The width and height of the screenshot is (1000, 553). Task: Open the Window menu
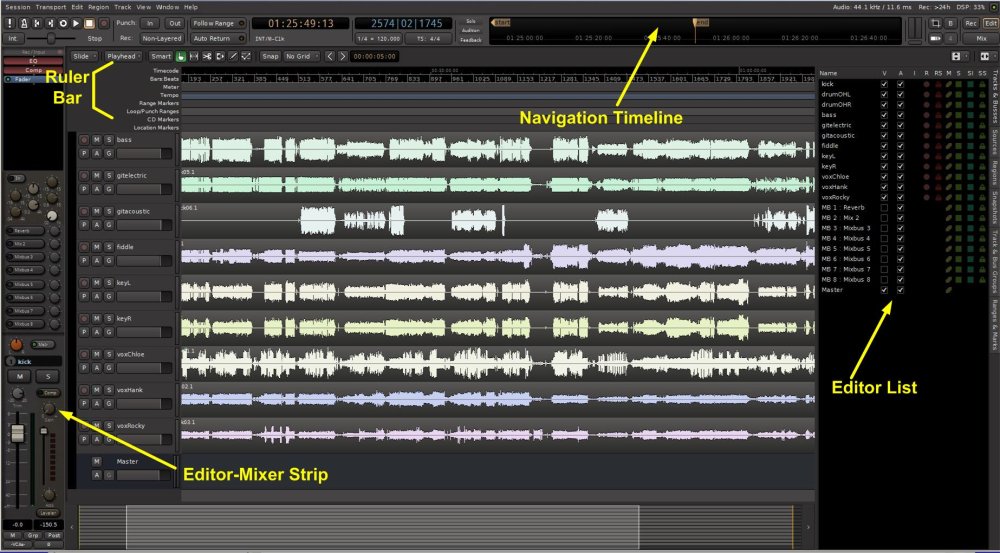coord(167,7)
